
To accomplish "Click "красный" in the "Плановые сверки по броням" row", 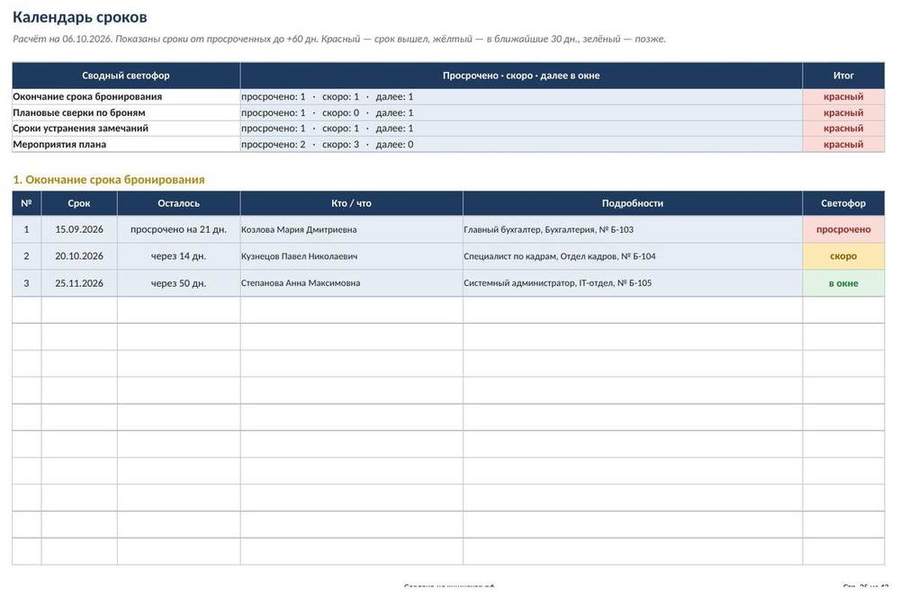I will 843,112.
